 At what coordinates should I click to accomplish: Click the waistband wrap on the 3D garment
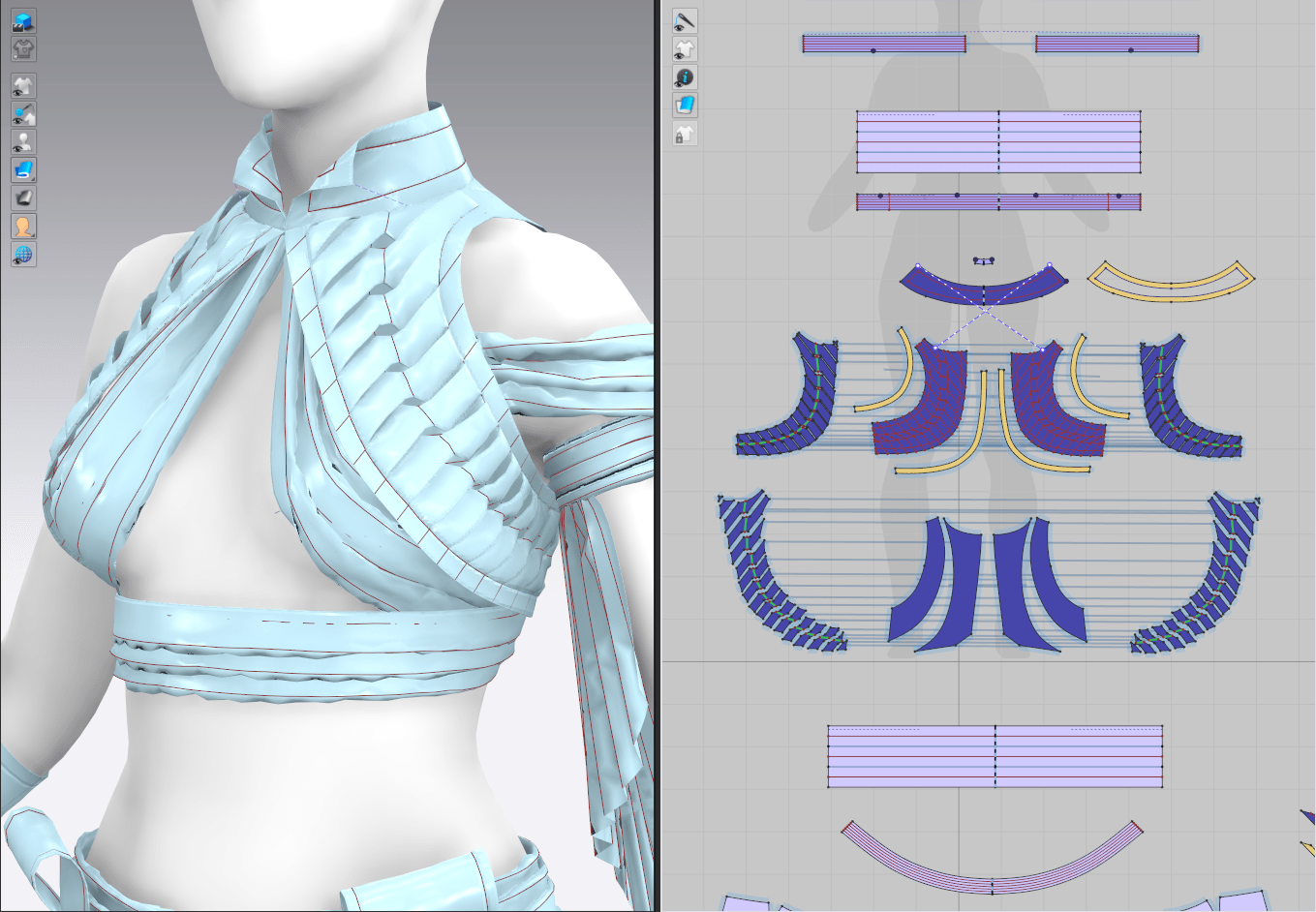tap(320, 620)
